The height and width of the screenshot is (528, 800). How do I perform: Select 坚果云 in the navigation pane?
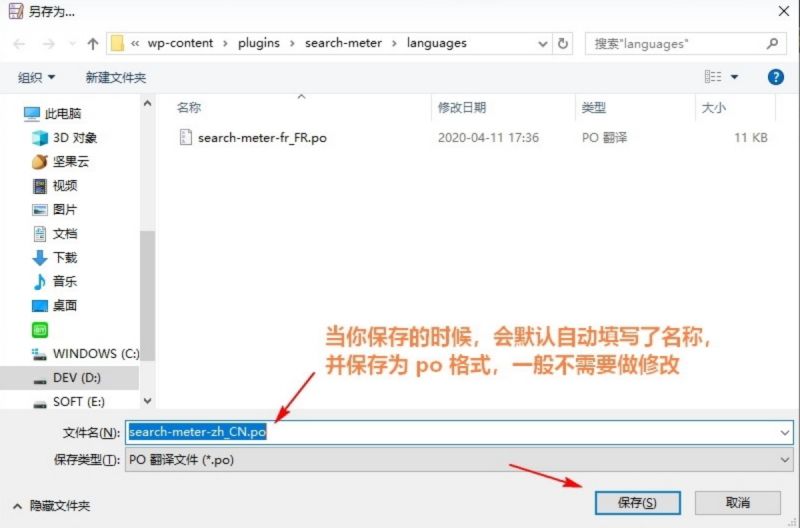point(70,162)
